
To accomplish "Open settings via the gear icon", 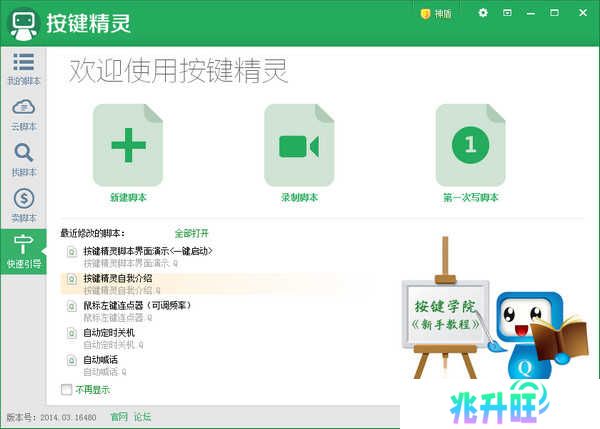I will click(x=483, y=13).
